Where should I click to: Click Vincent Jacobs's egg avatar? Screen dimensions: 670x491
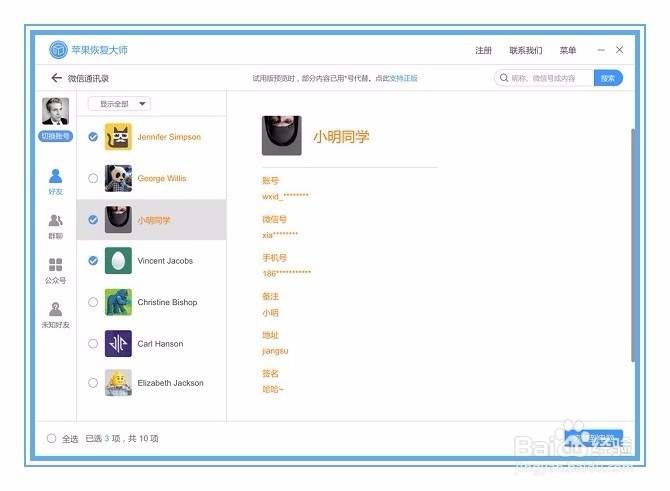point(118,261)
